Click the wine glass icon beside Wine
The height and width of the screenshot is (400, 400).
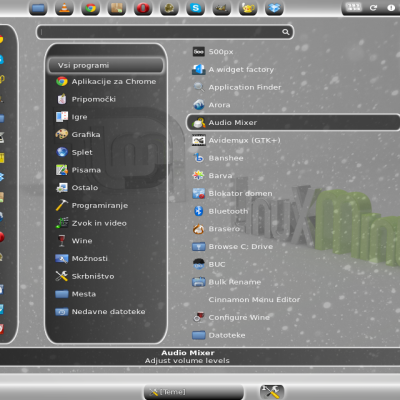pyautogui.click(x=62, y=241)
